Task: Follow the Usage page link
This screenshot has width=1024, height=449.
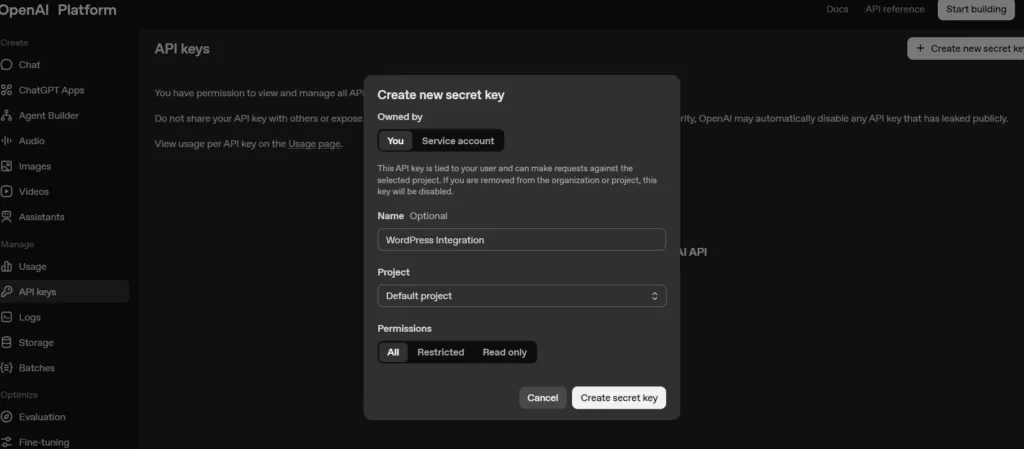Action: point(314,144)
